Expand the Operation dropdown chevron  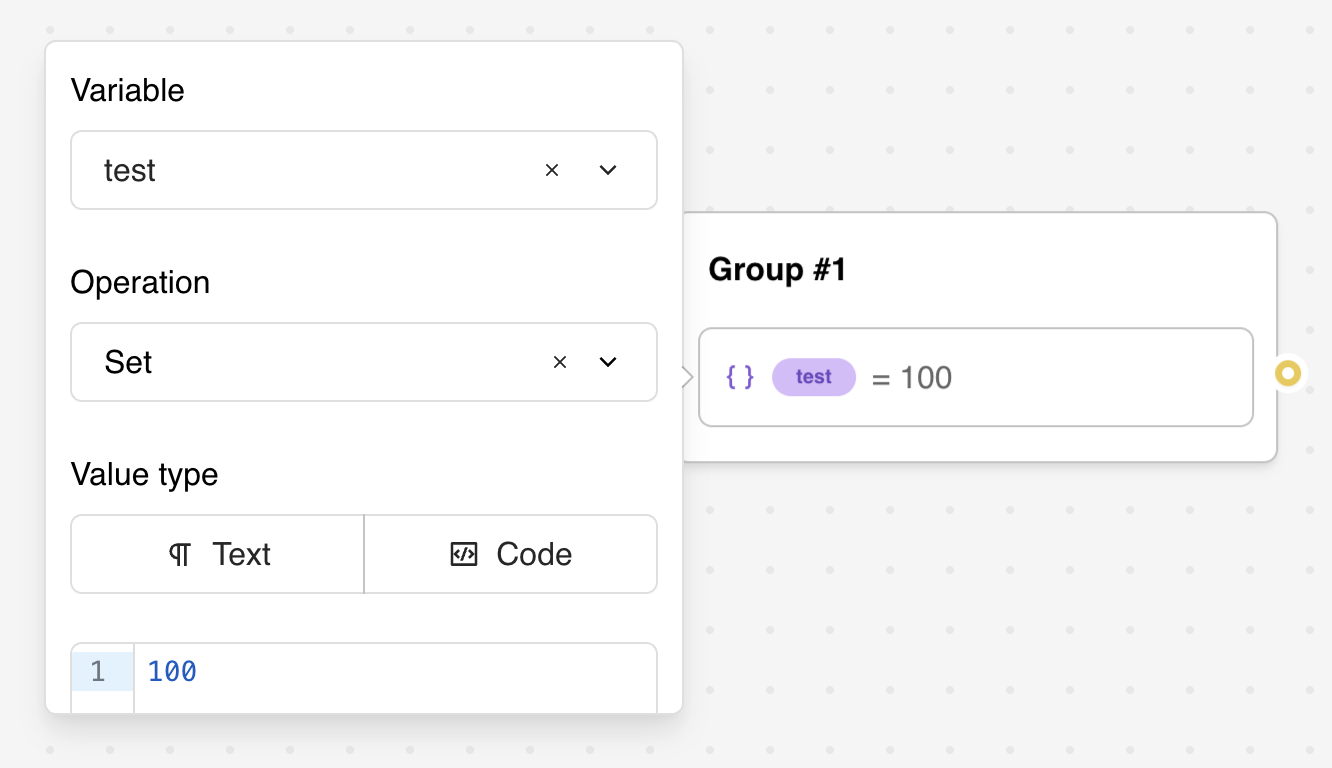tap(608, 363)
